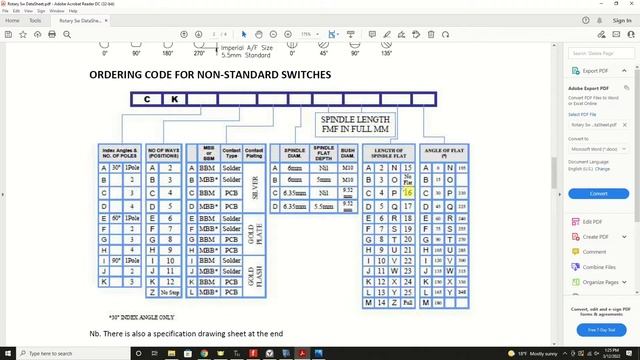Open the Edit menu
640x360 pixels.
(16, 11)
